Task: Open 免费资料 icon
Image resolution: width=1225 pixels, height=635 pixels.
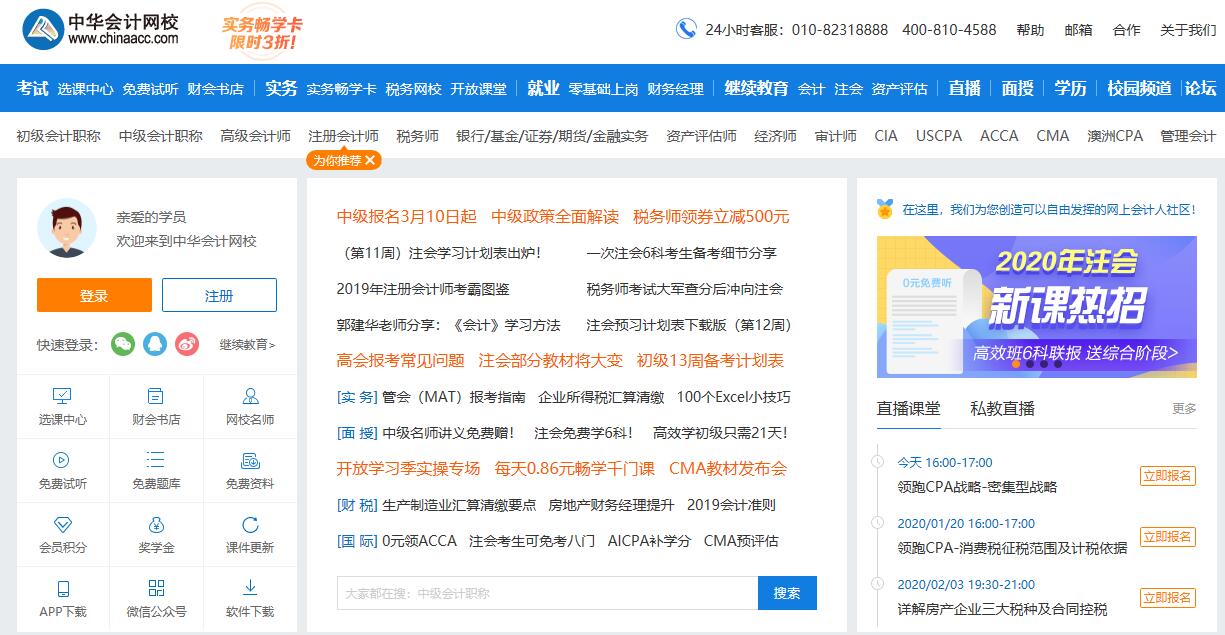Action: point(250,460)
